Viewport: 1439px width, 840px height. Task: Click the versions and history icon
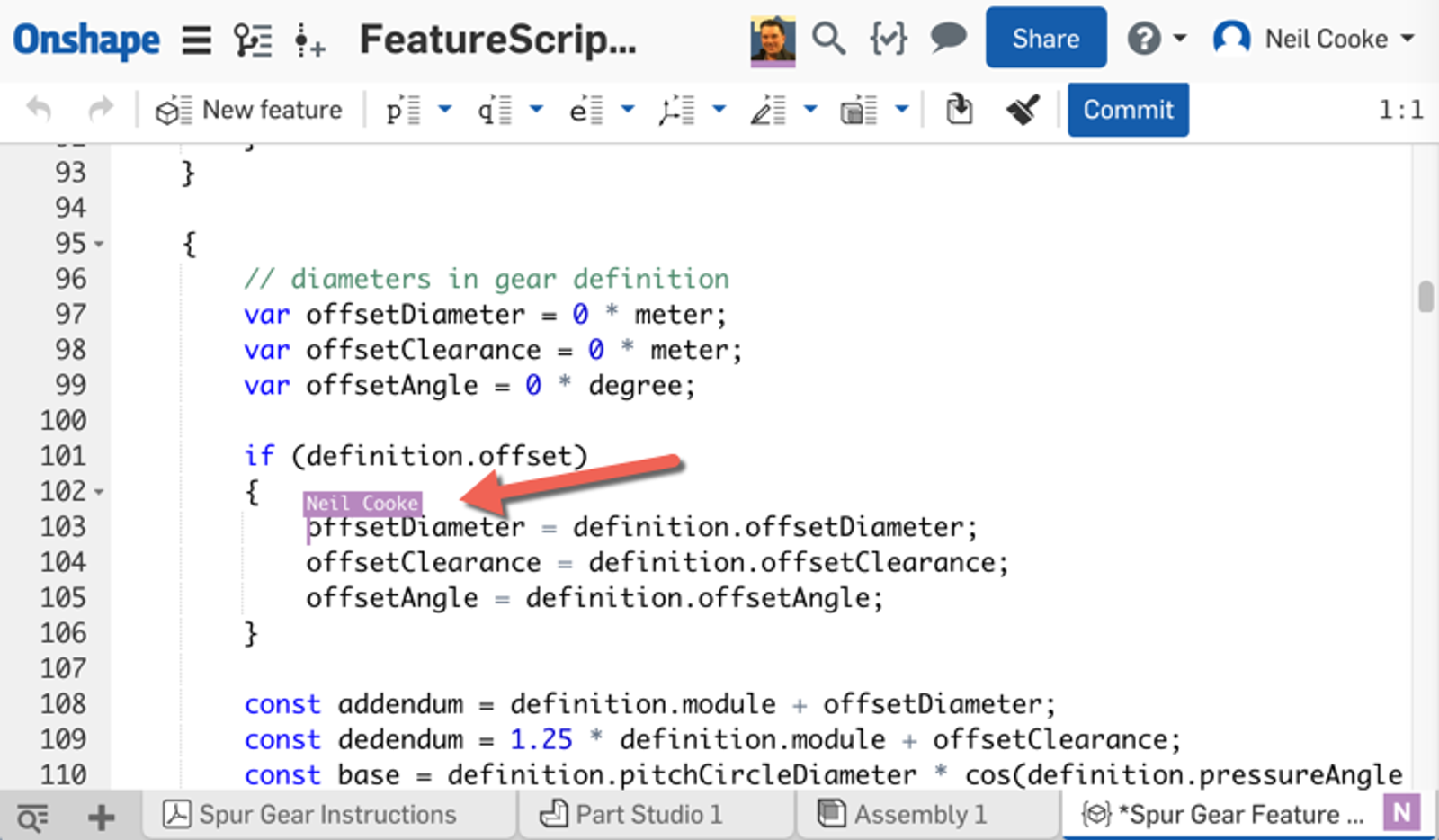click(x=253, y=40)
